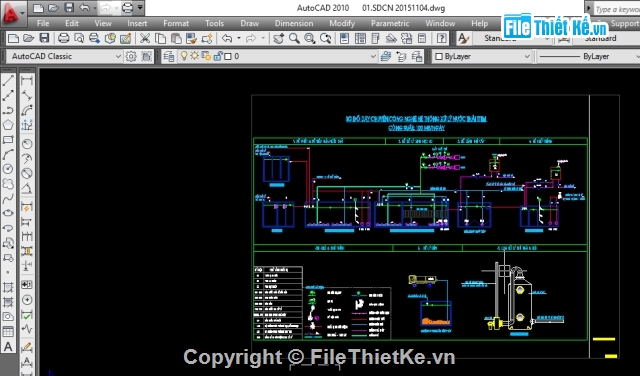Viewport: 640px width, 376px height.
Task: Open the Parametric menu
Action: point(390,23)
